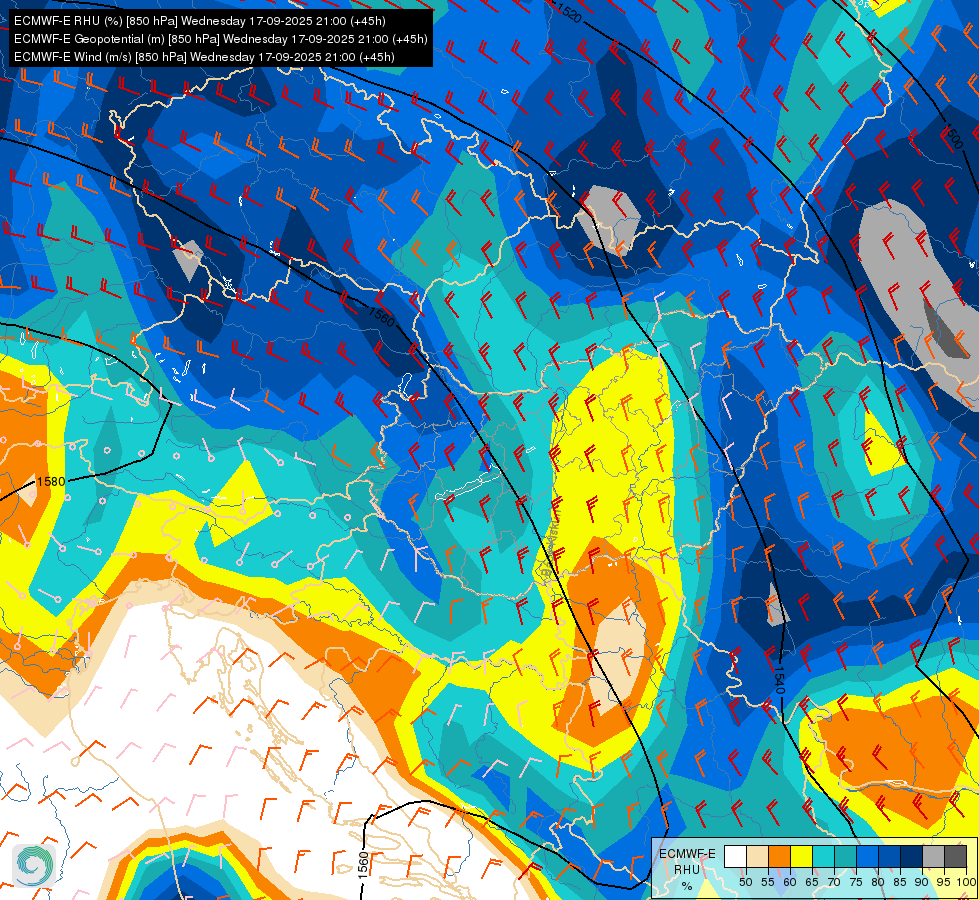Select the light gray 90–95 legend swatch
979x900 pixels.
[933, 856]
